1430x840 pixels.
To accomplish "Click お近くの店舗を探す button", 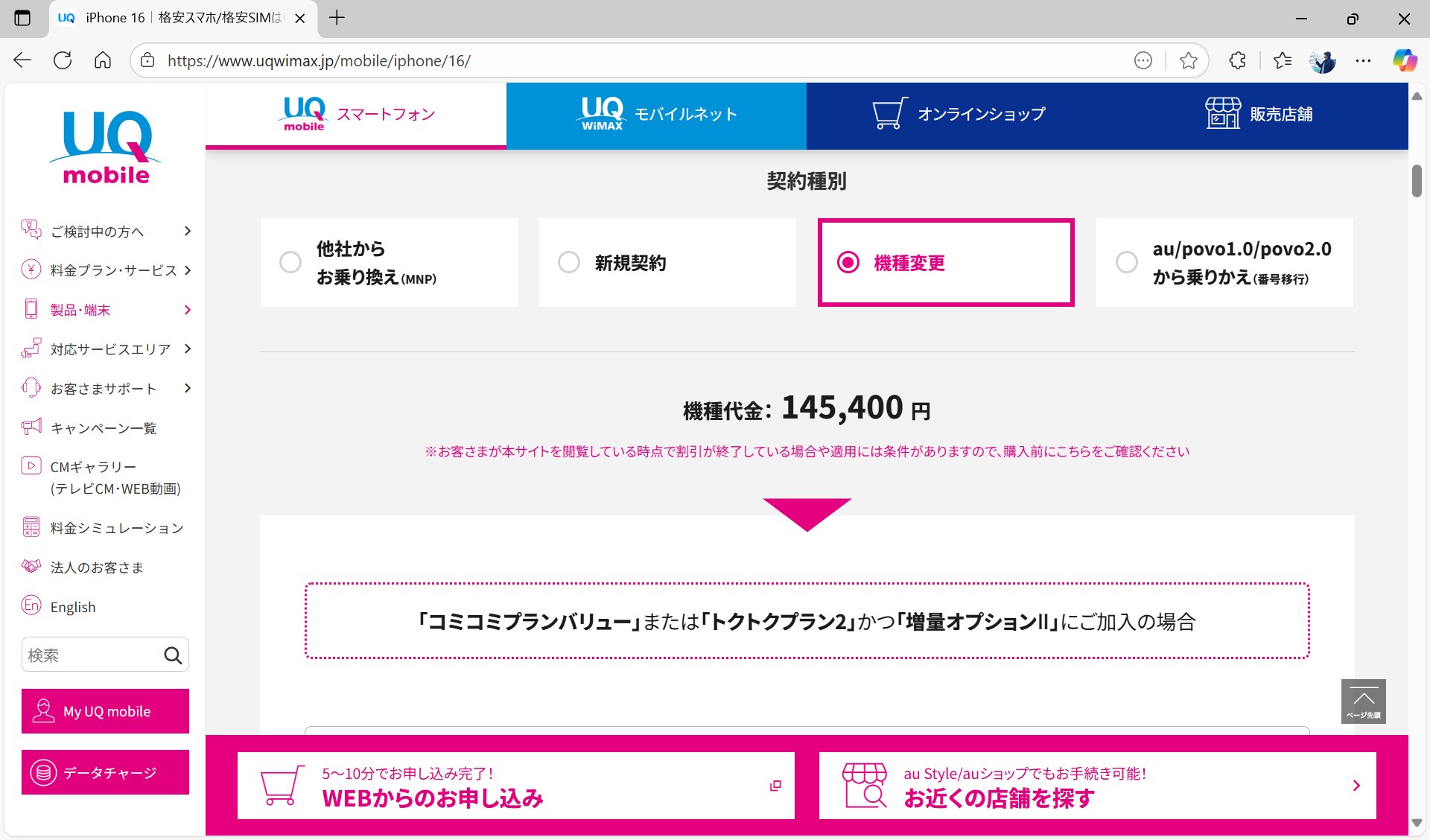I will (1098, 786).
